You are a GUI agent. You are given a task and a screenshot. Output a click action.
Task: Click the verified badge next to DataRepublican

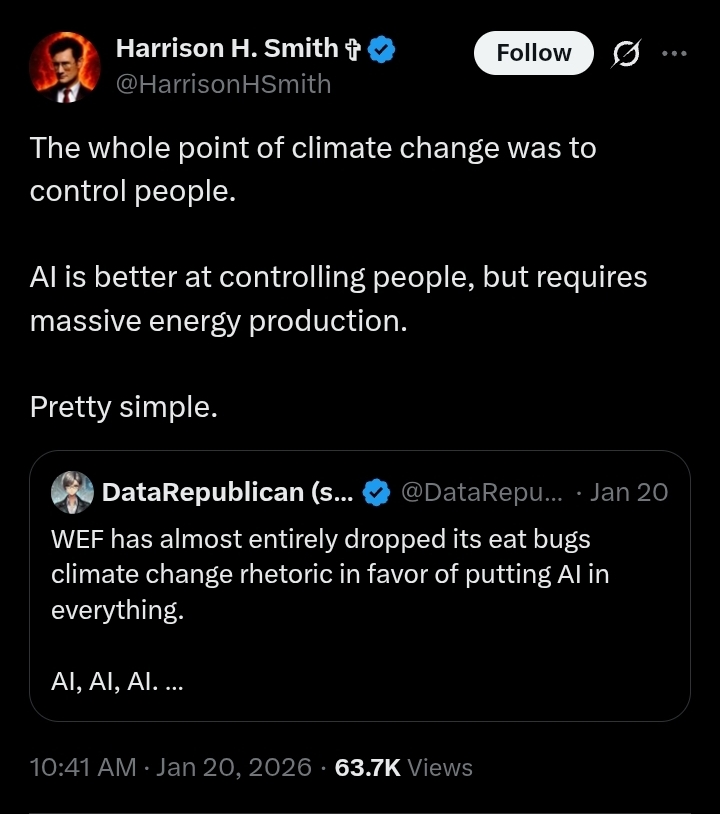(375, 492)
